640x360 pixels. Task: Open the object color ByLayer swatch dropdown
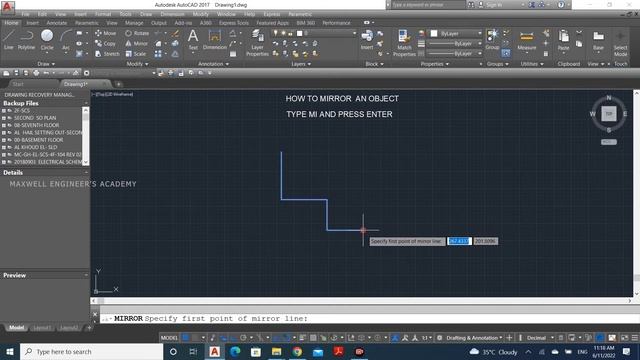456,33
